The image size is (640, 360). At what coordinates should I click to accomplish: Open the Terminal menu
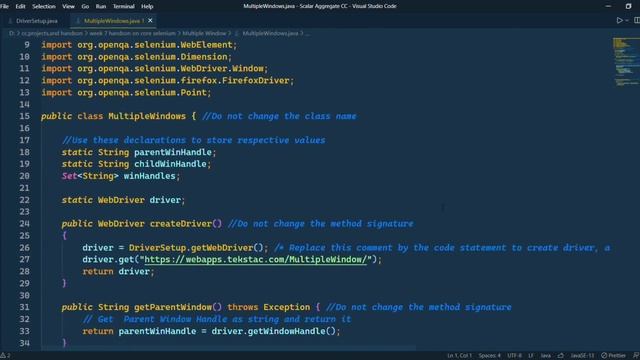tap(123, 6)
